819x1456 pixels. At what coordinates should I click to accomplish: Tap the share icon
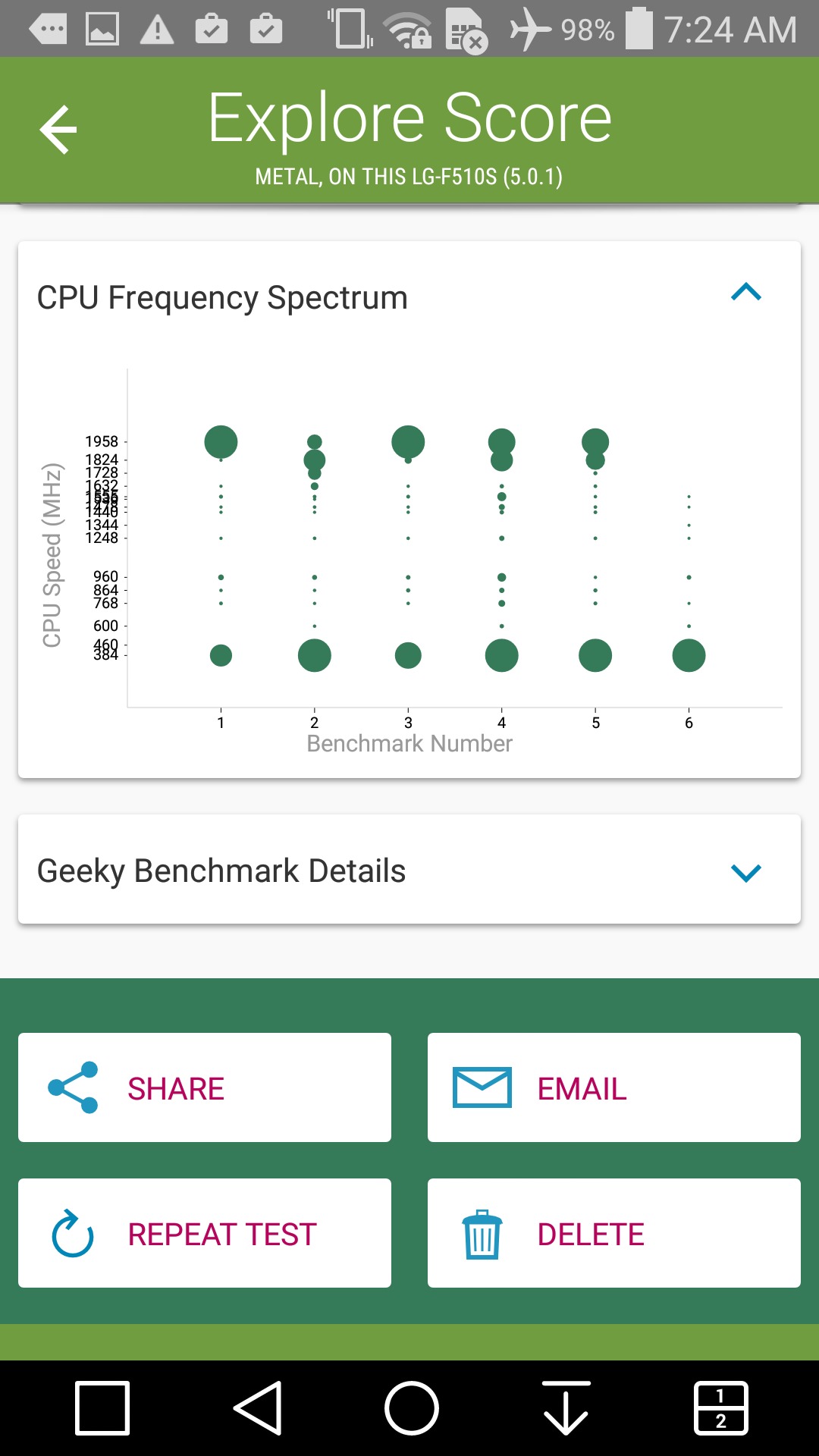[x=73, y=1087]
